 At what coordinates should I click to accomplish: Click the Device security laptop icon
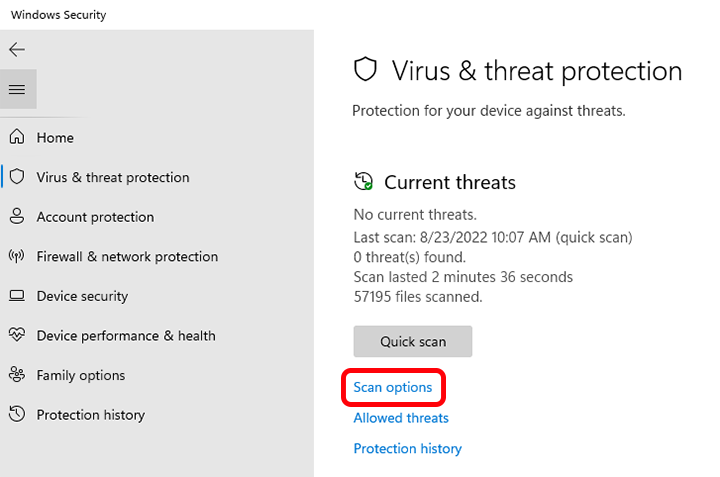[17, 296]
